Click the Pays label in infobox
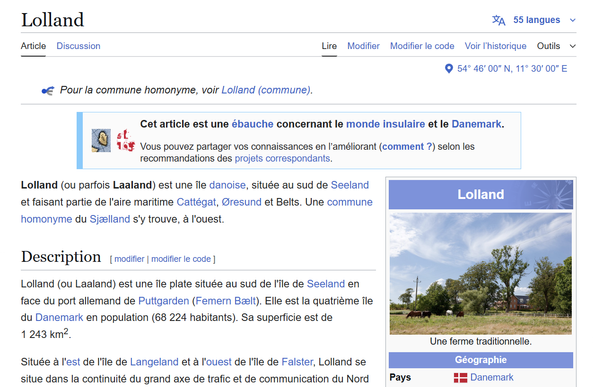The height and width of the screenshot is (387, 594). click(400, 378)
